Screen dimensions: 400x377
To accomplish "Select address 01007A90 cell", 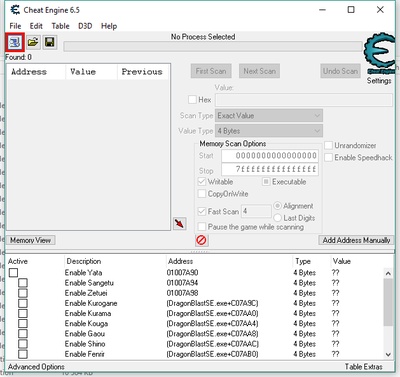I will coord(182,273).
